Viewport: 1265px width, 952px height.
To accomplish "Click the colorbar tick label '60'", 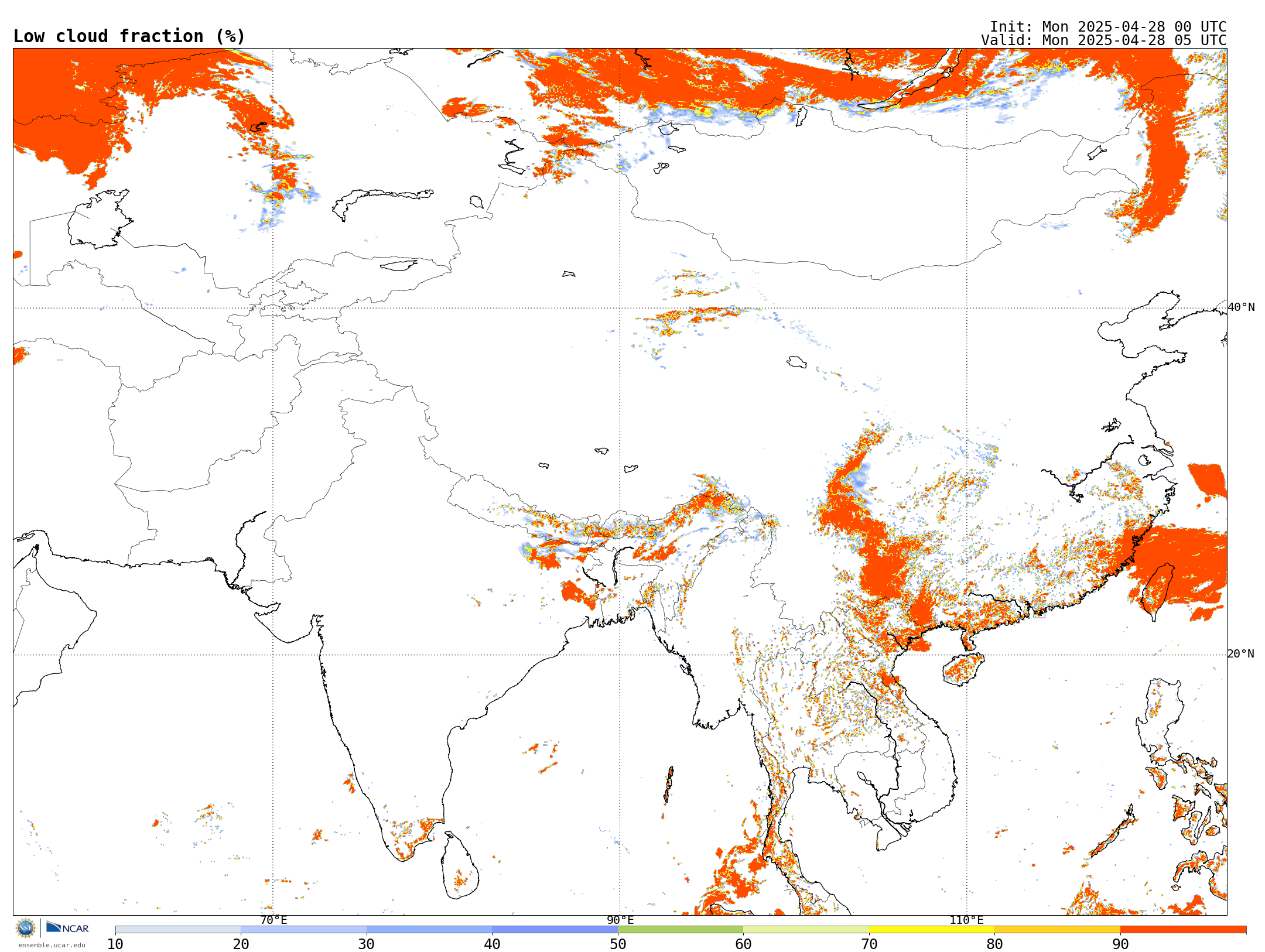I will pyautogui.click(x=743, y=944).
